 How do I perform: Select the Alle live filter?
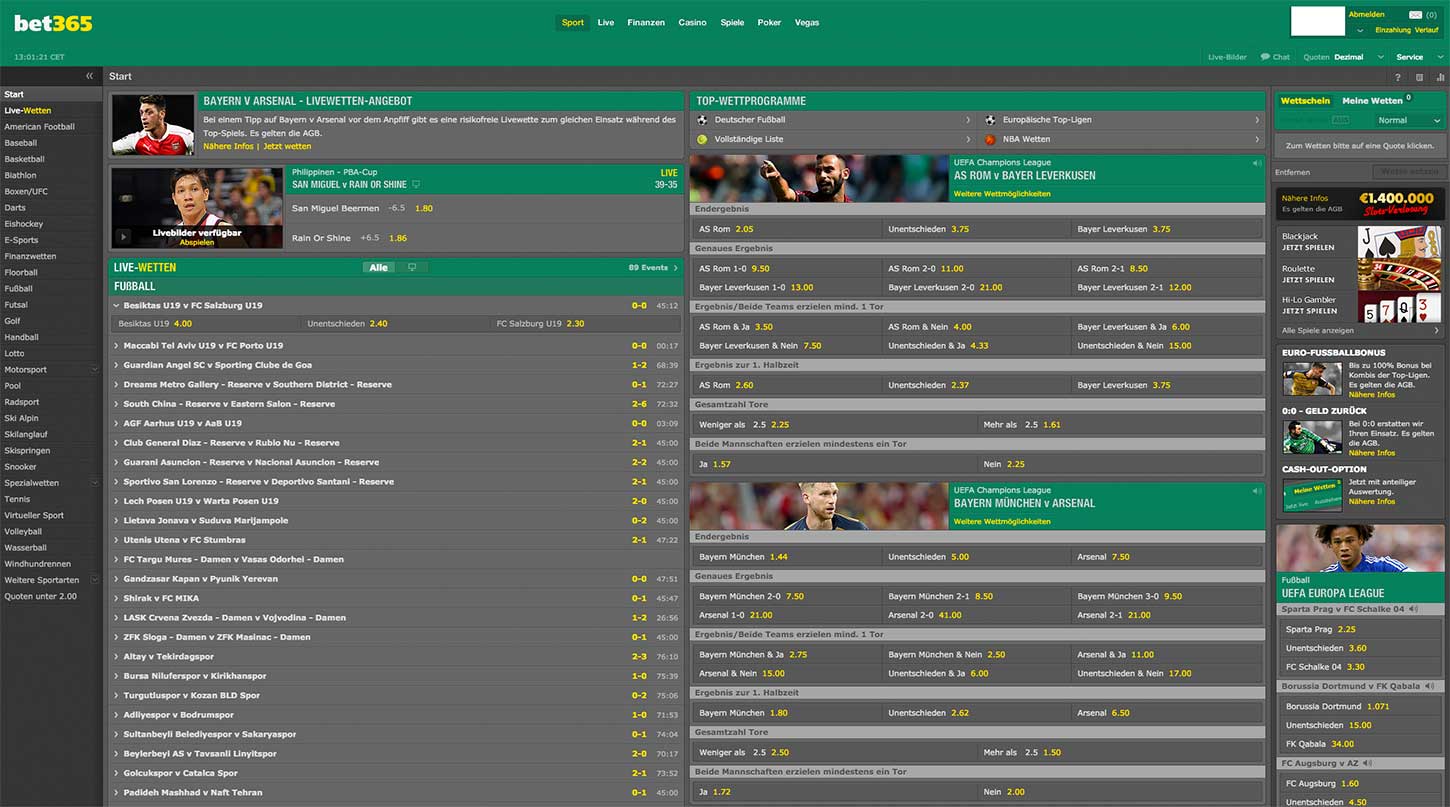[378, 267]
